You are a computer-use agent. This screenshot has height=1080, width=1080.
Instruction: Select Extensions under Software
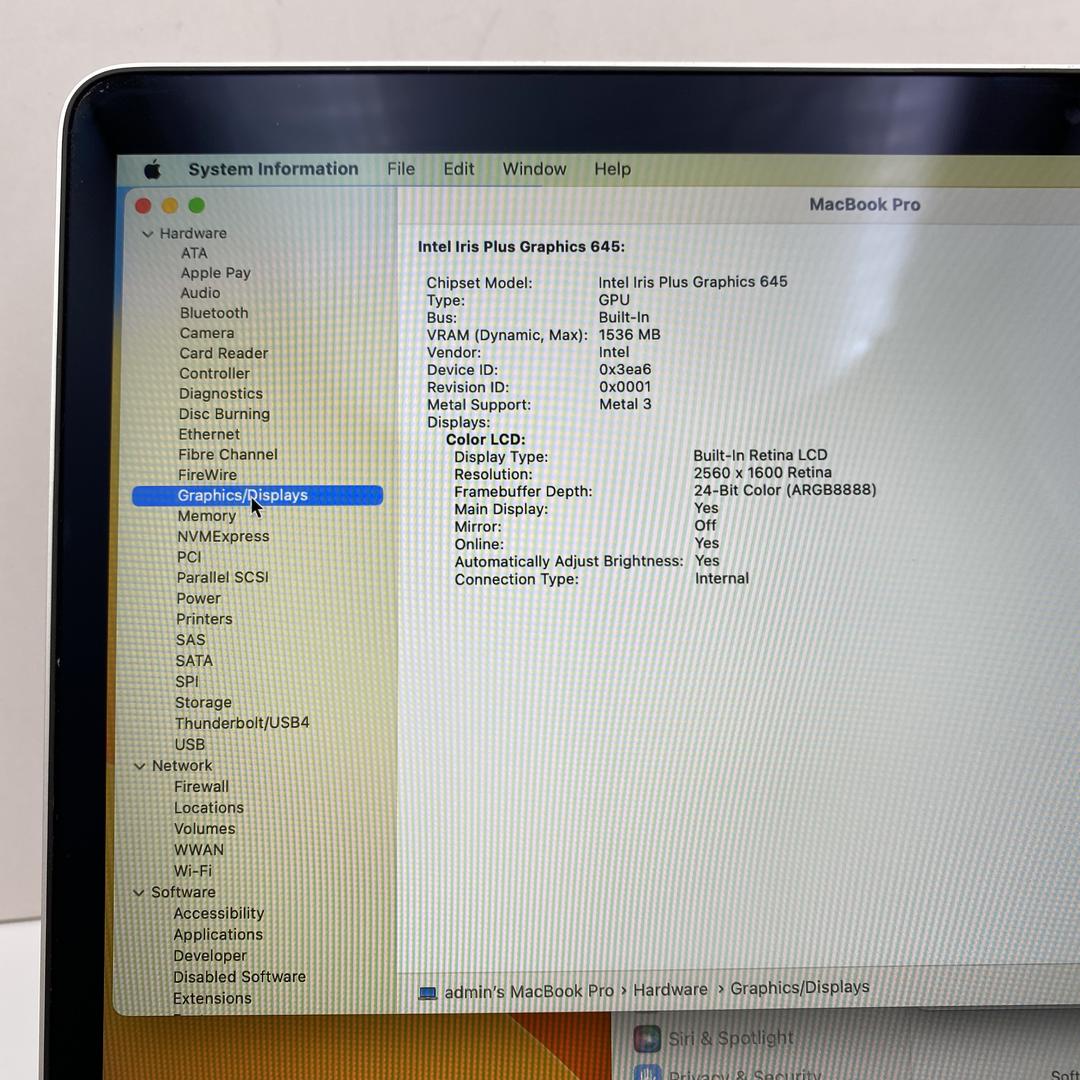click(212, 998)
